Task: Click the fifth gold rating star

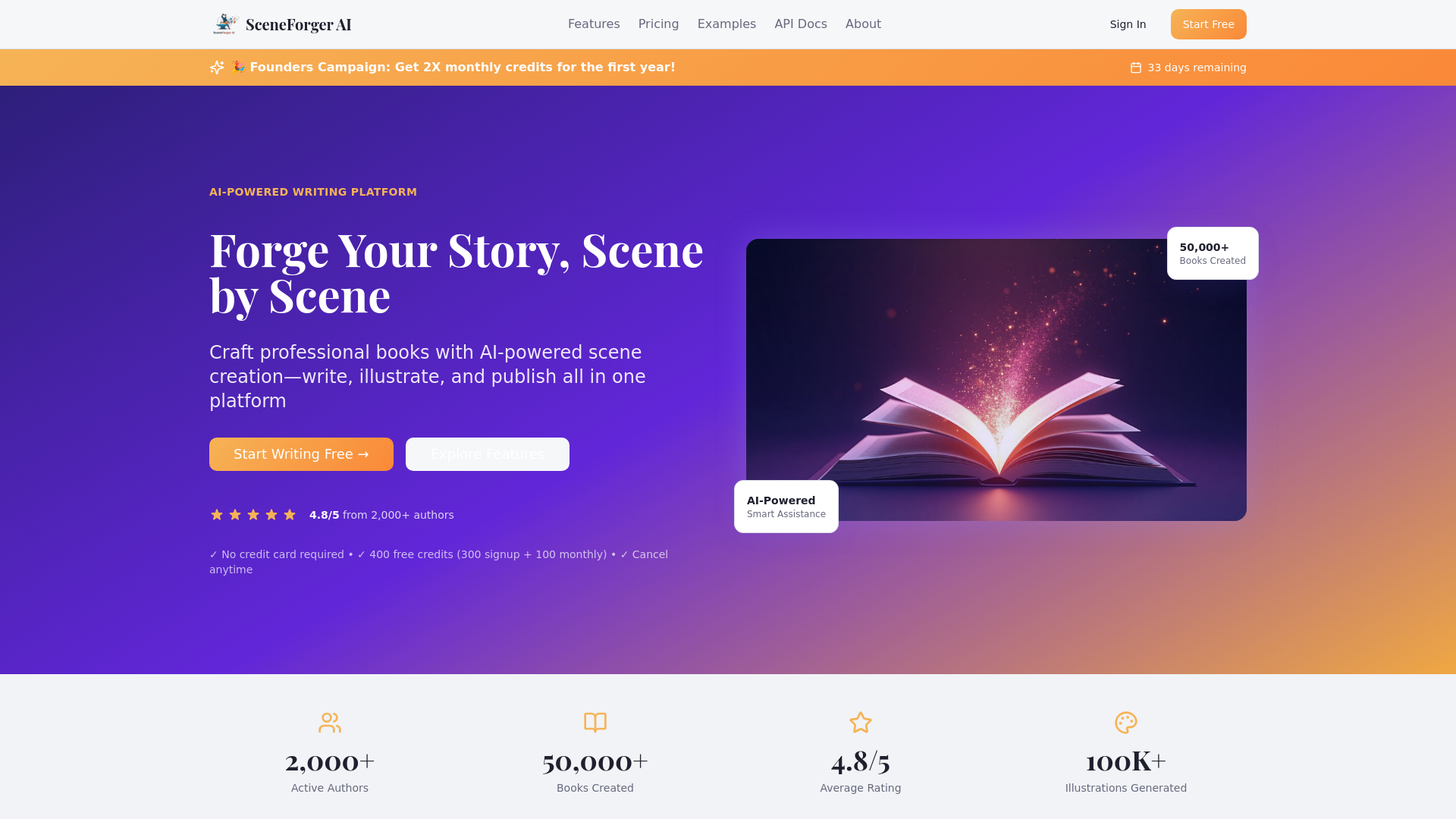Action: click(290, 515)
